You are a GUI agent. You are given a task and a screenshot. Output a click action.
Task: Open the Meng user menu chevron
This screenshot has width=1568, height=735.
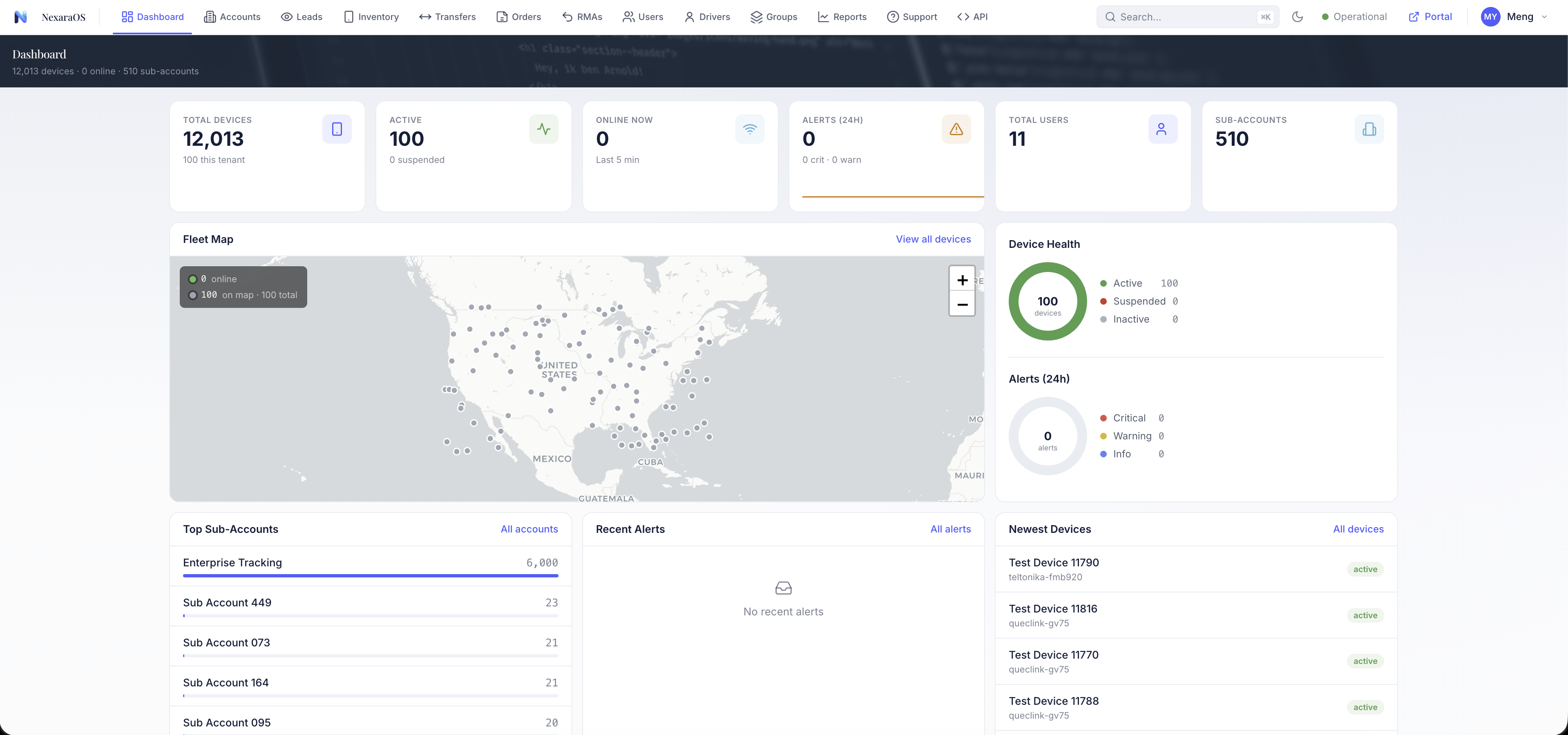1544,17
